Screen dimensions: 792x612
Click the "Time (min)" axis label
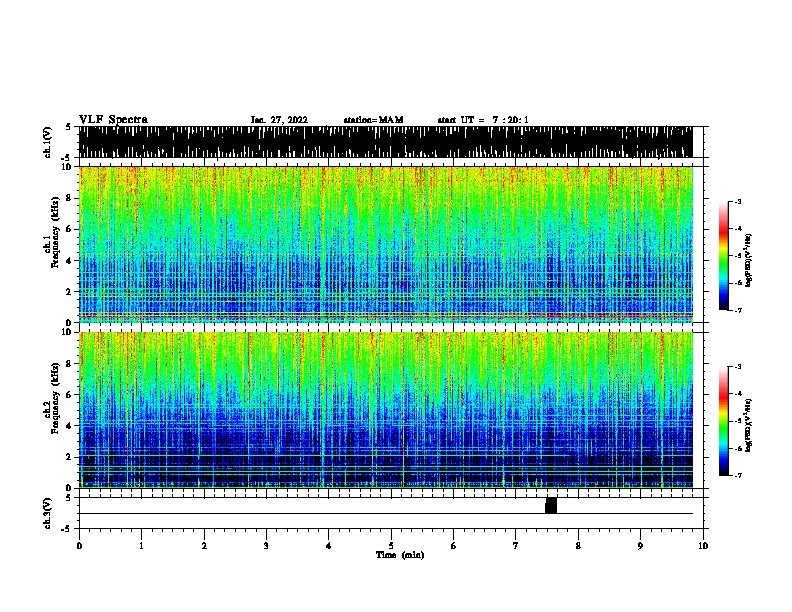(400, 555)
